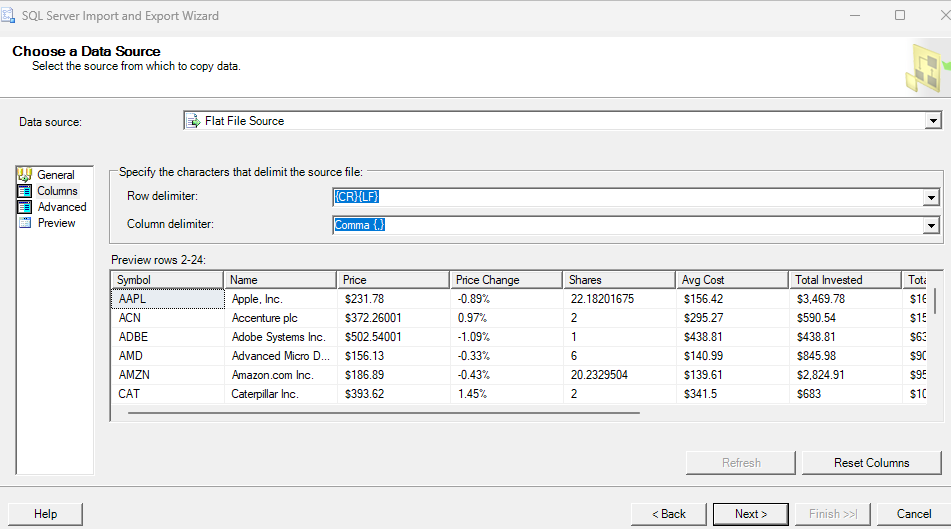The image size is (951, 529).
Task: Select the AMD symbol cell
Action: click(168, 355)
